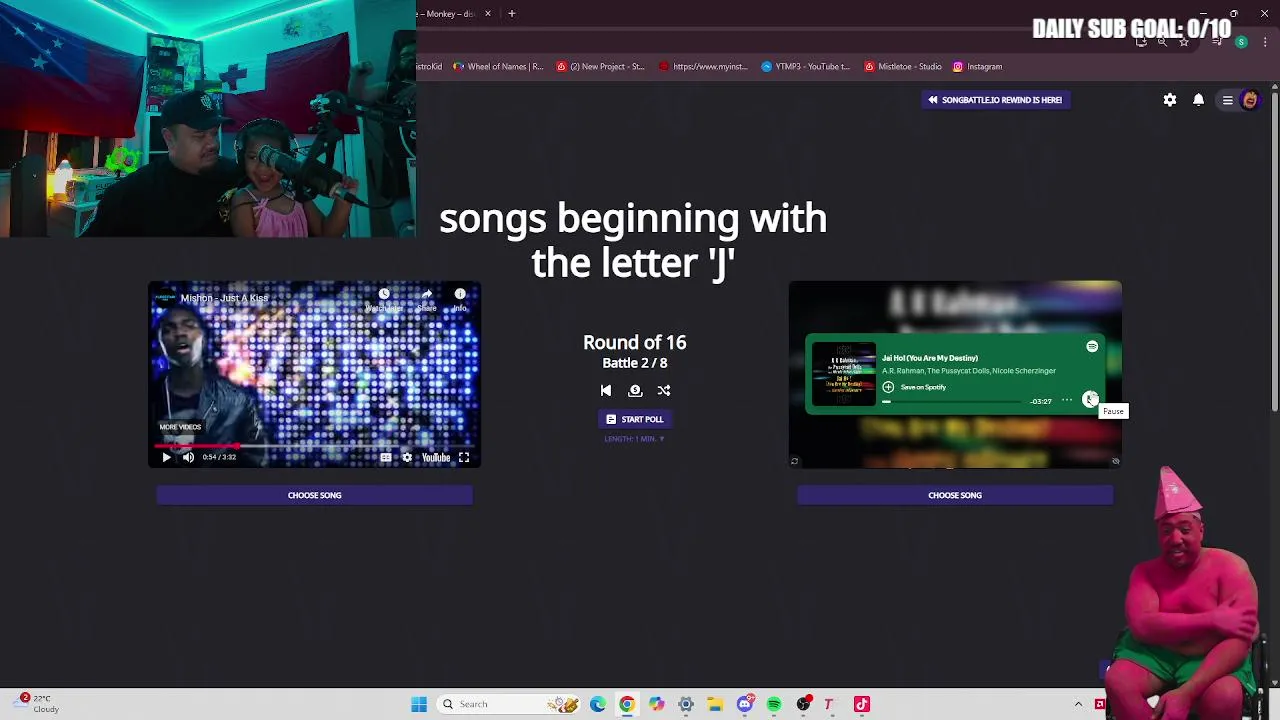Pause the Spotify track Jai Ho
Screen dimensions: 1280x720
point(1090,400)
